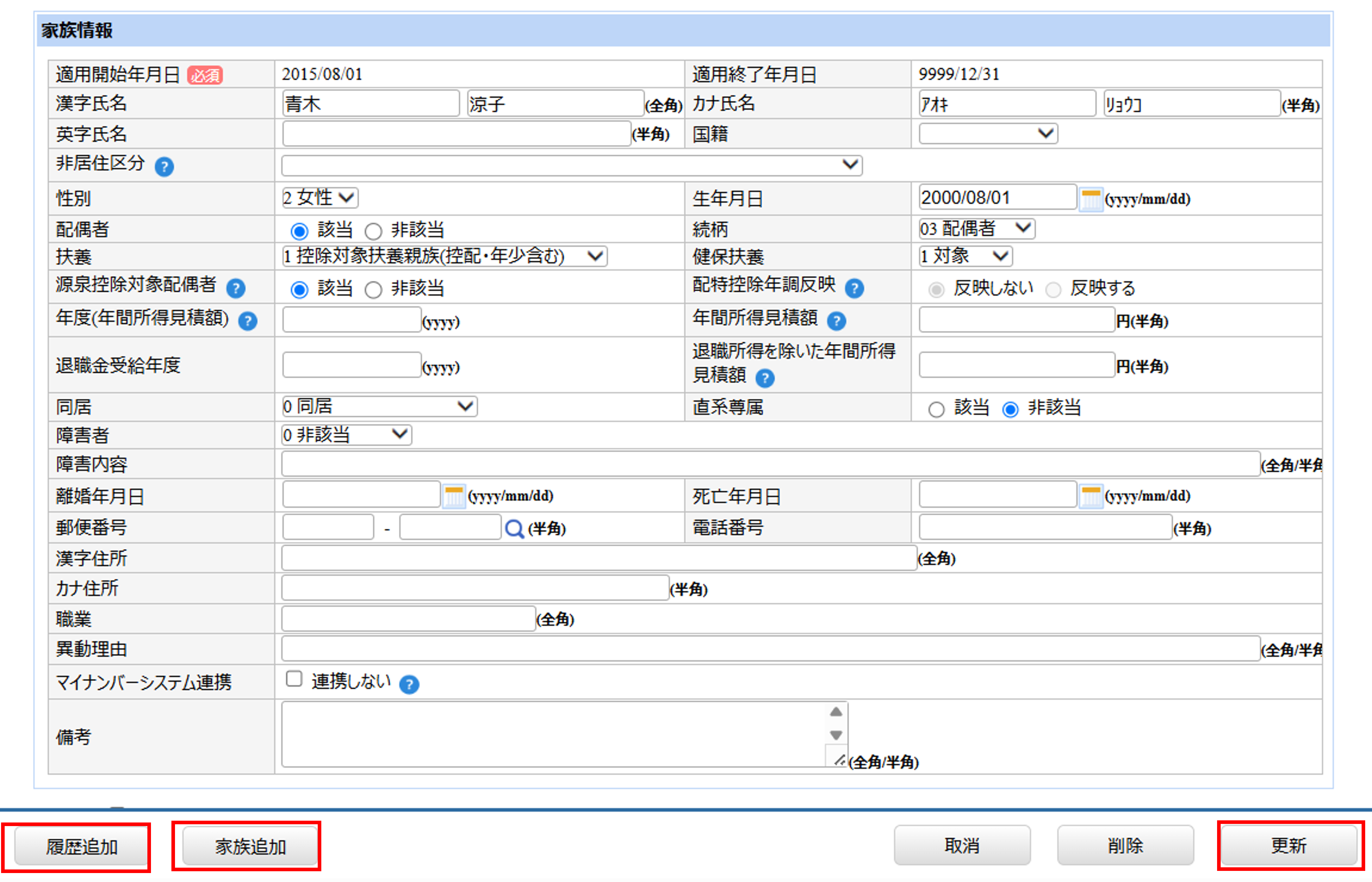
Task: Open calendar picker for 死亡年月日
Action: [1091, 496]
